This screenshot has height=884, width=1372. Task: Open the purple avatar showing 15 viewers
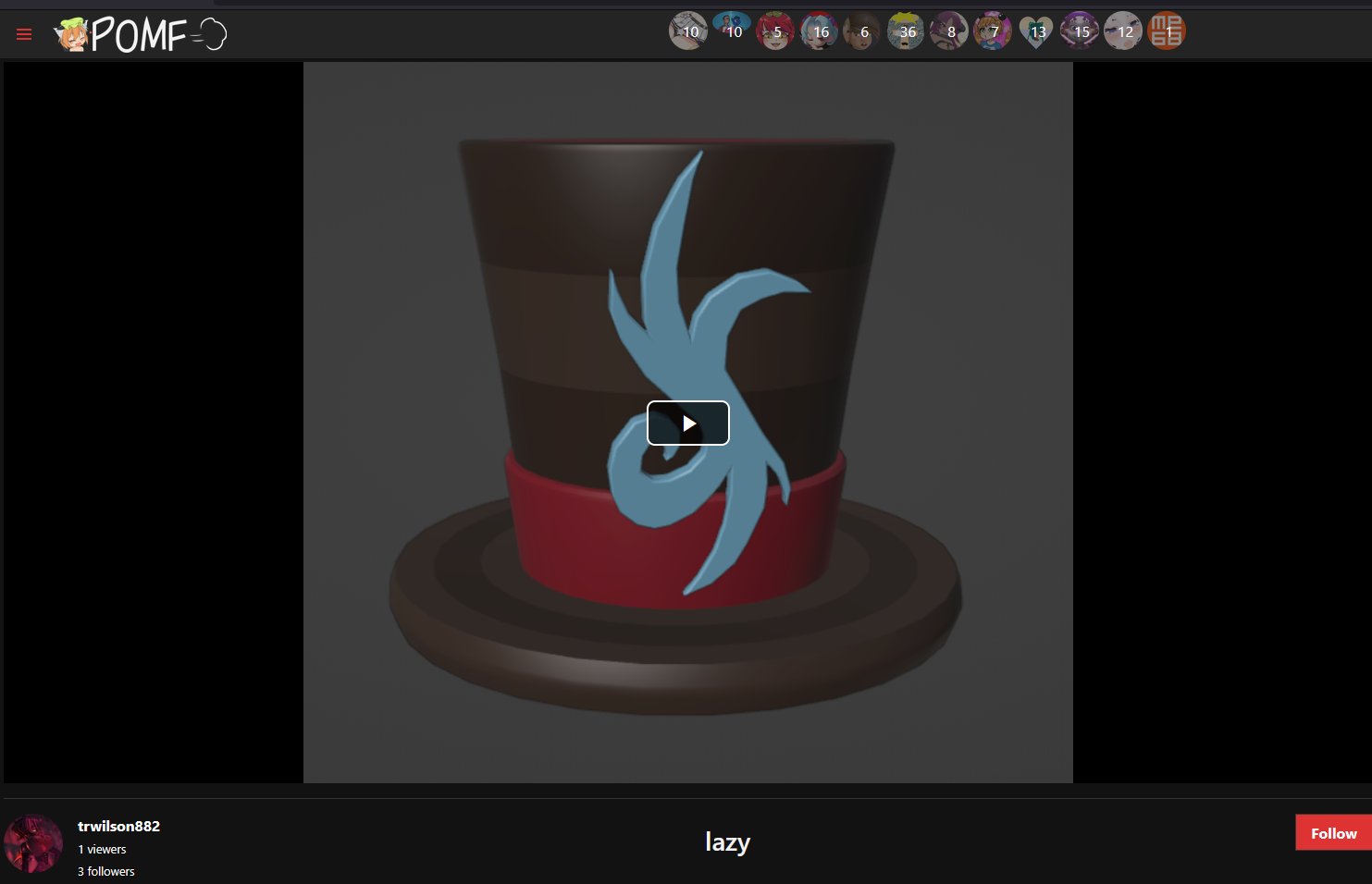pyautogui.click(x=1079, y=31)
